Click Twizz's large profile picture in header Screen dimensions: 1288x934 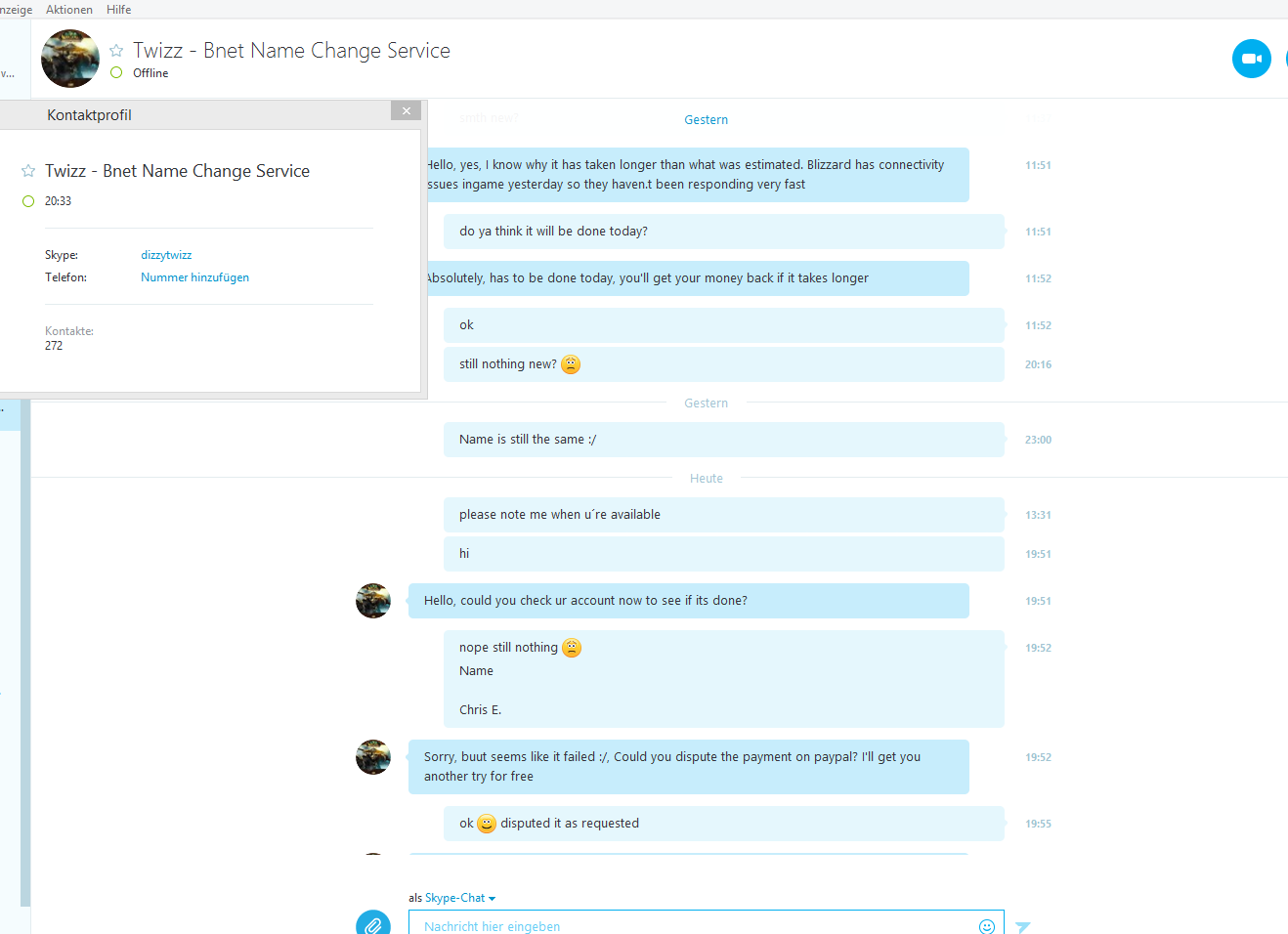[x=70, y=59]
